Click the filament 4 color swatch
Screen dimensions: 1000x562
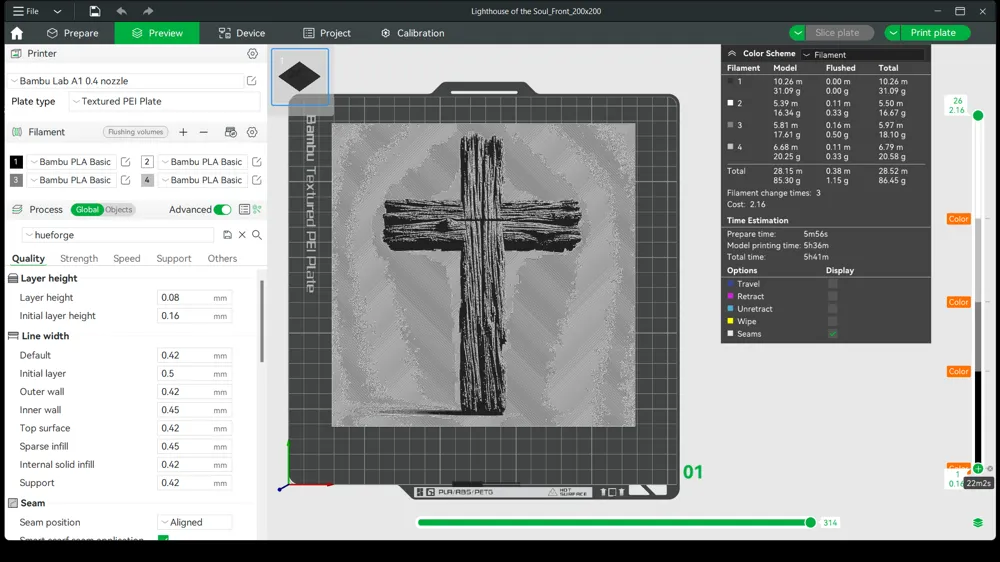(147, 180)
